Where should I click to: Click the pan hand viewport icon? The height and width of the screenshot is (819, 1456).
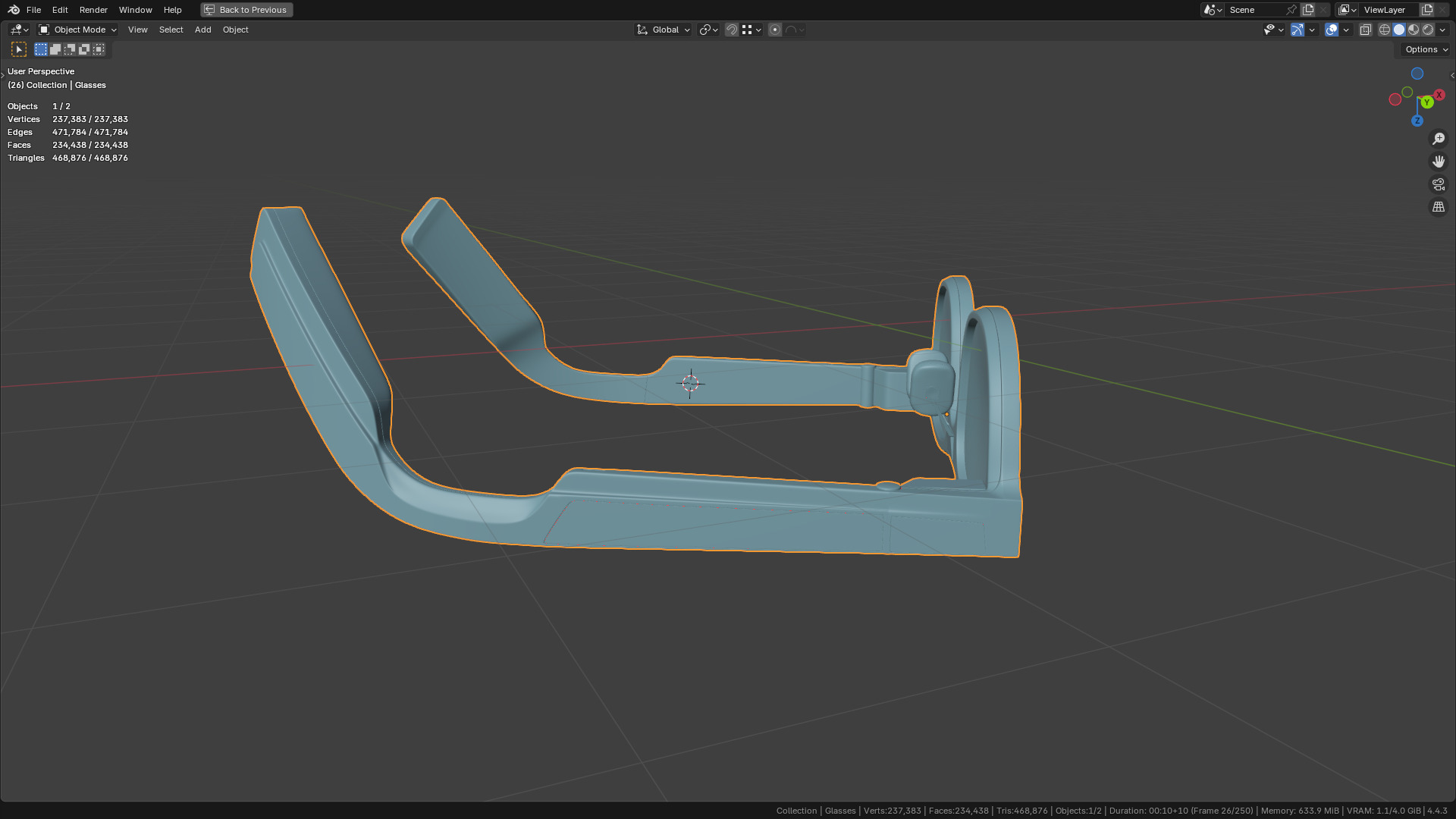[x=1438, y=162]
